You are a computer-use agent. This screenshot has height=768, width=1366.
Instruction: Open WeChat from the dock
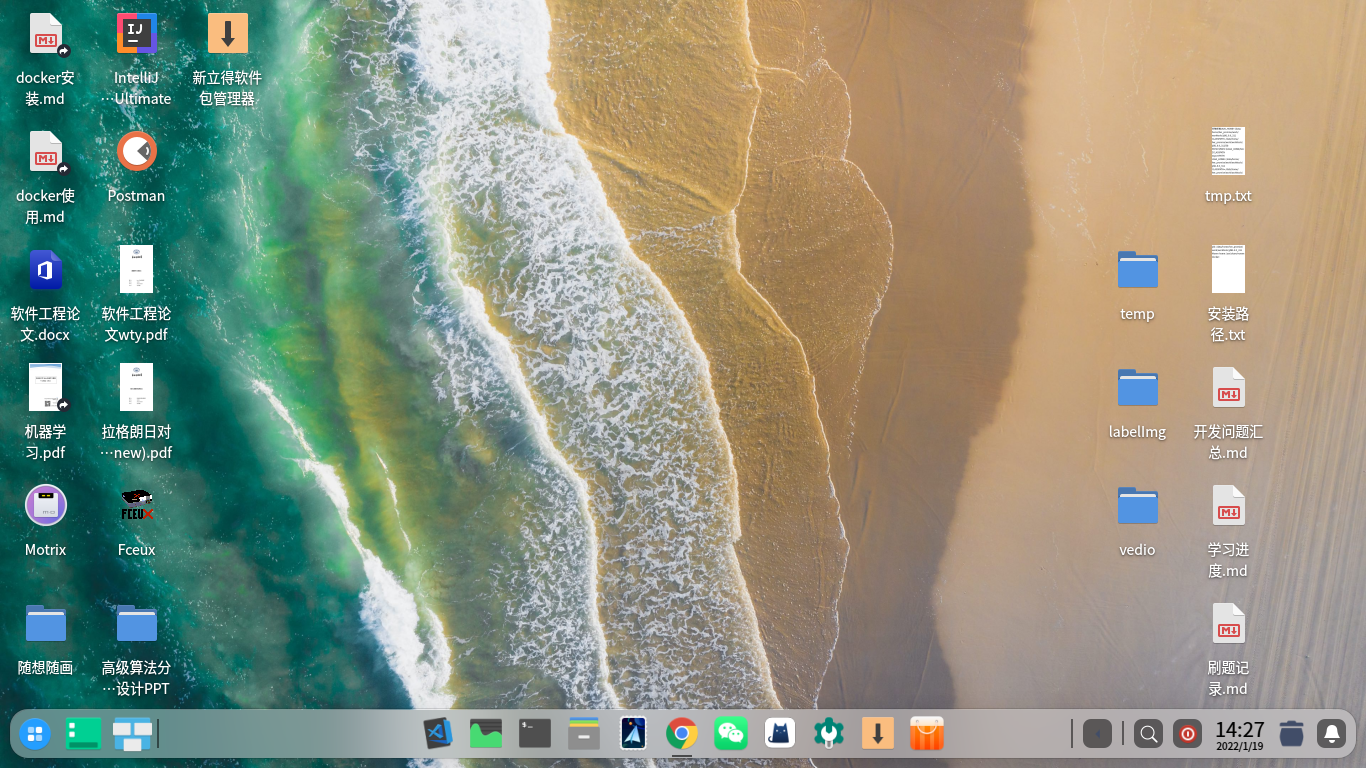pos(731,734)
